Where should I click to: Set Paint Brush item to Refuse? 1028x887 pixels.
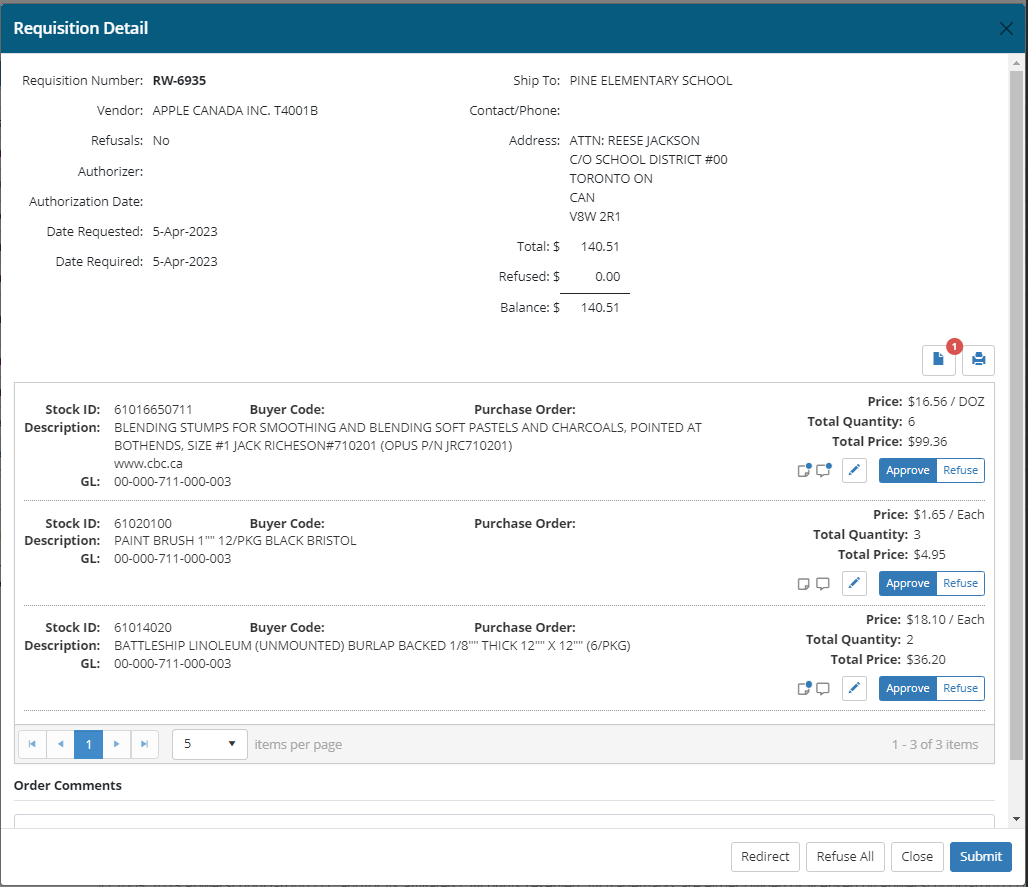960,583
